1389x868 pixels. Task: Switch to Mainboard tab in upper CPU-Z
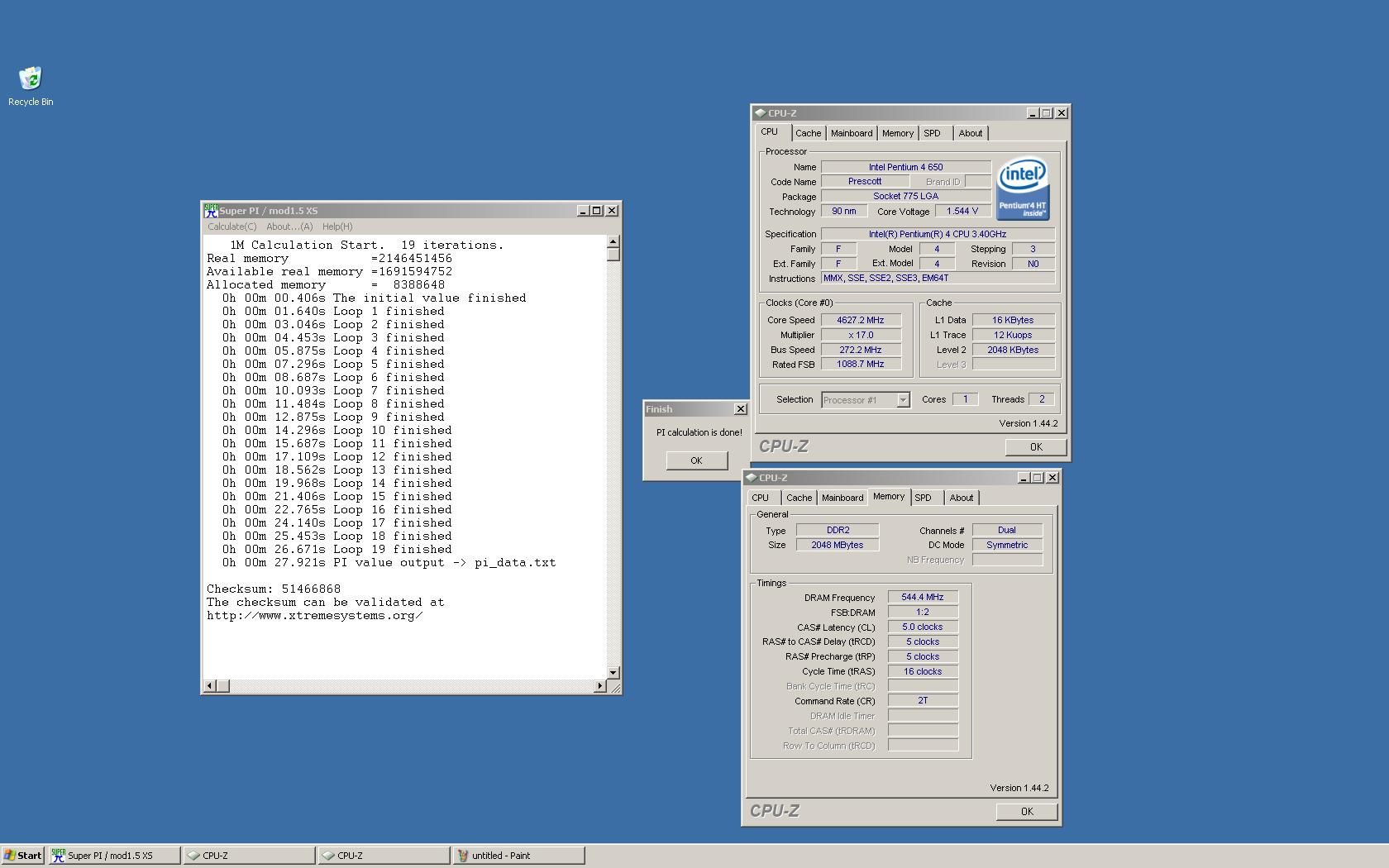[x=852, y=133]
